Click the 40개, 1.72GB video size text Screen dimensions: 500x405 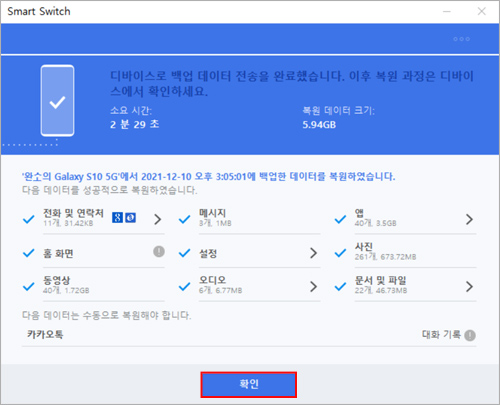tap(66, 290)
